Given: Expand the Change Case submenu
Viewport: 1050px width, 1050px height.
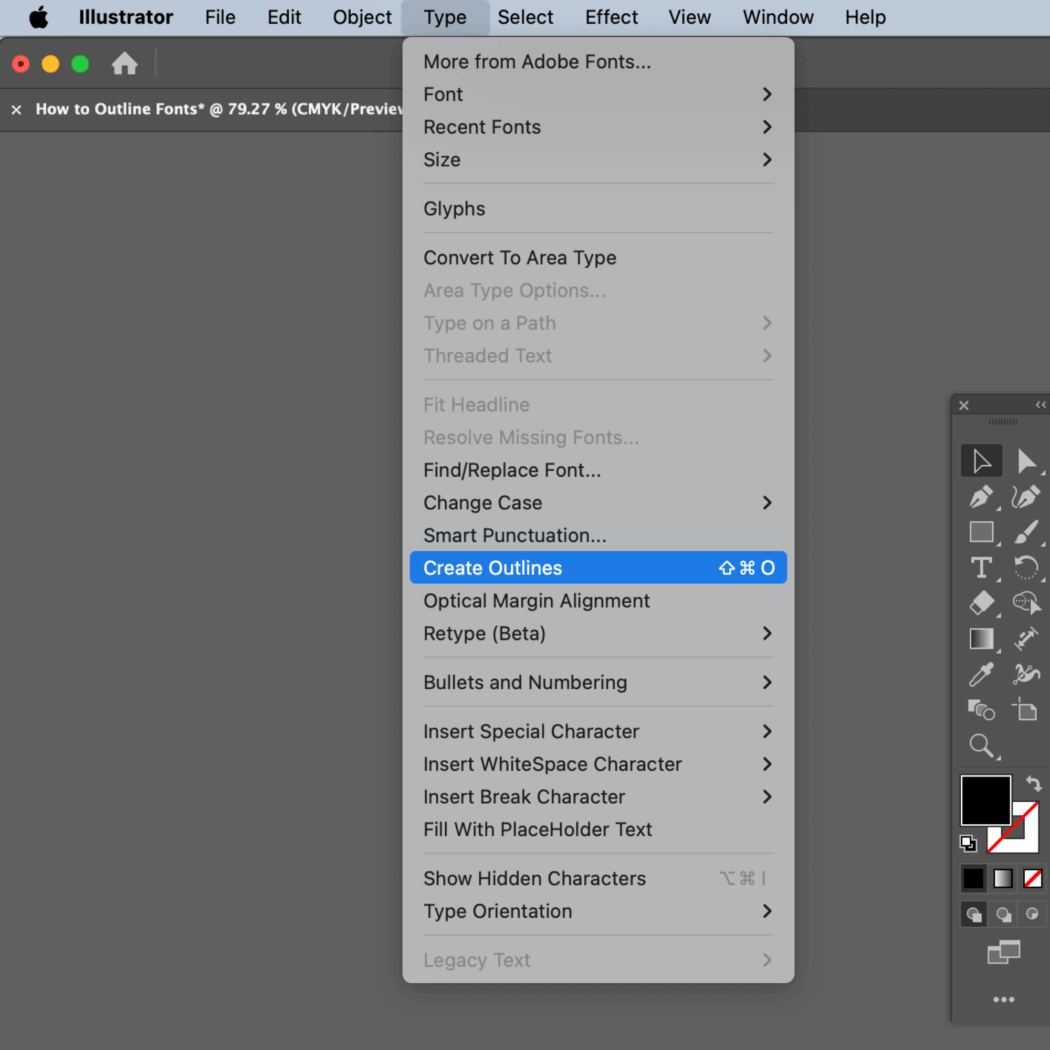Looking at the screenshot, I should click(598, 503).
